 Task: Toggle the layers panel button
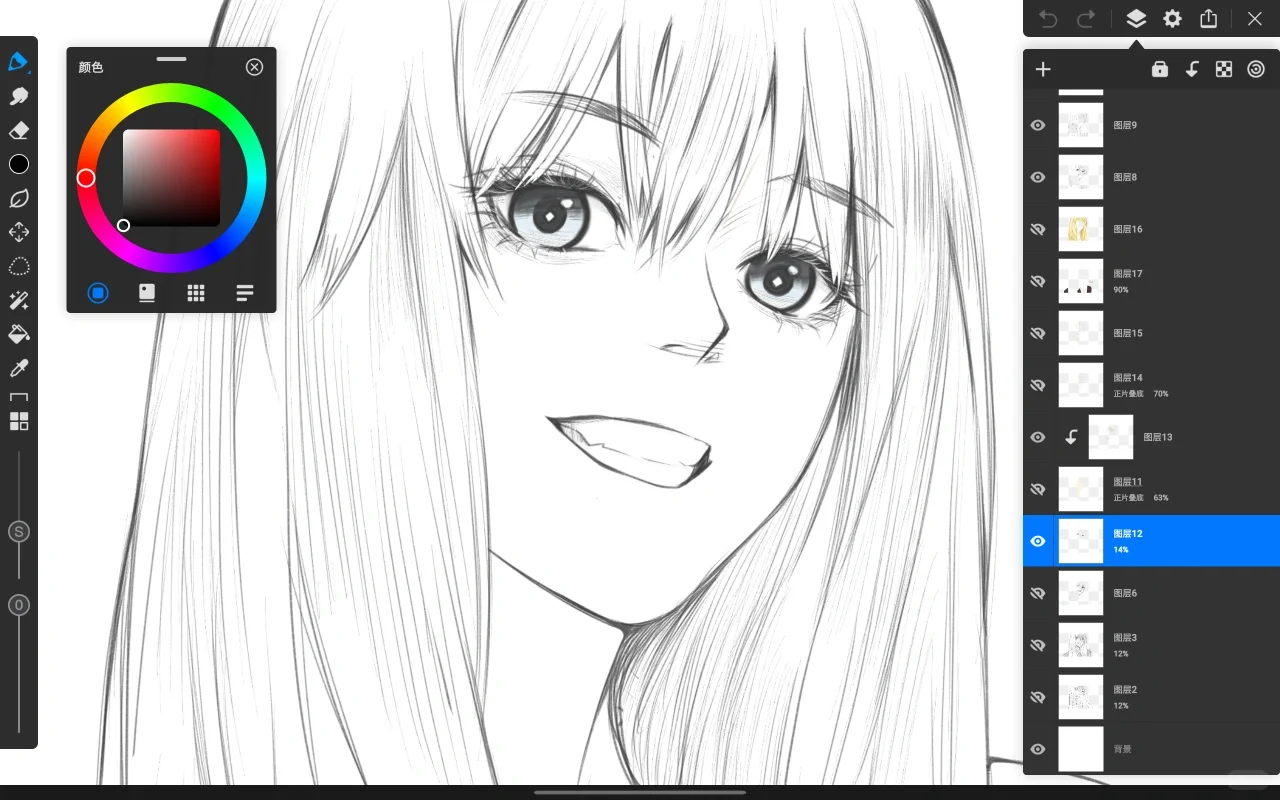tap(1136, 19)
